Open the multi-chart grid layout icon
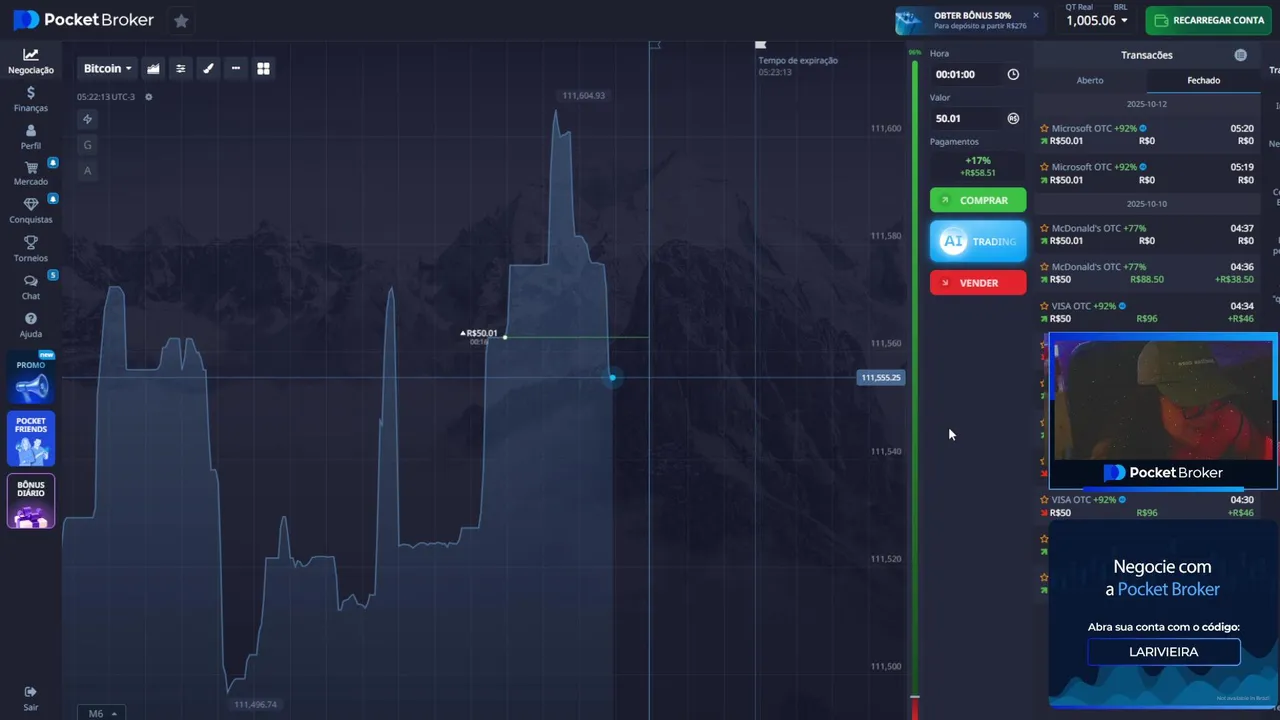Image resolution: width=1280 pixels, height=720 pixels. click(264, 68)
